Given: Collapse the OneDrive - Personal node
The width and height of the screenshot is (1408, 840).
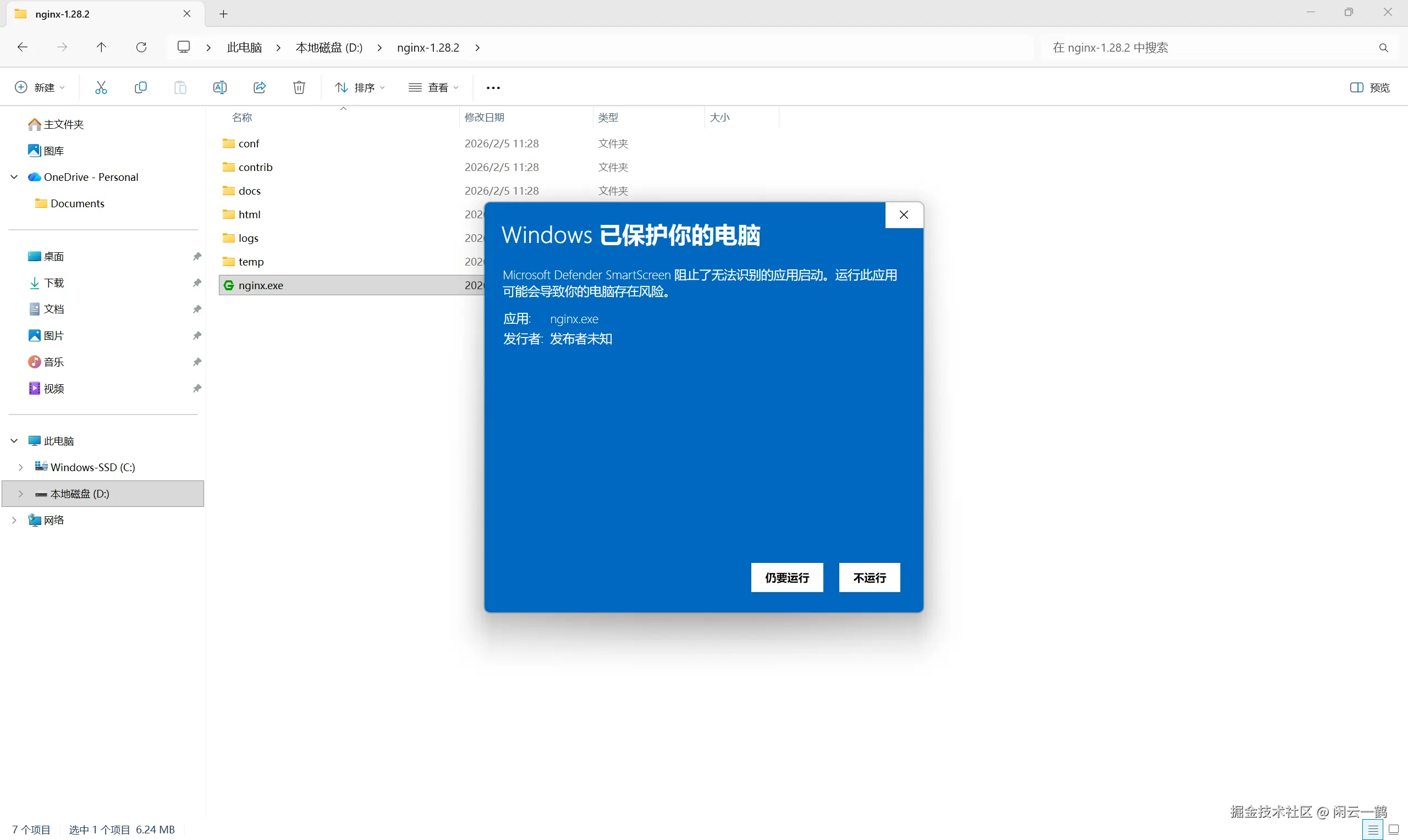Looking at the screenshot, I should pyautogui.click(x=14, y=177).
